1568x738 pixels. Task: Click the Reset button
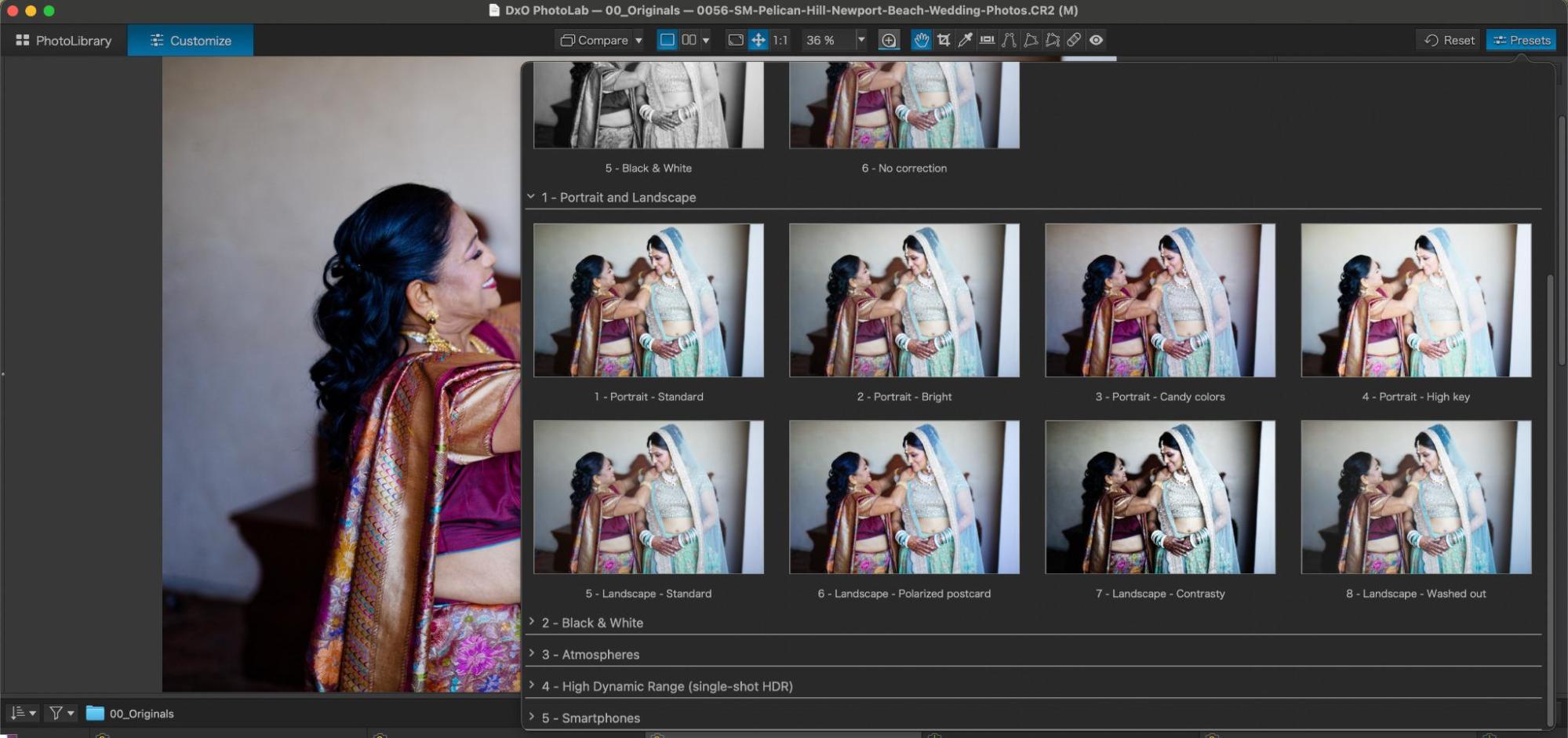pos(1450,40)
